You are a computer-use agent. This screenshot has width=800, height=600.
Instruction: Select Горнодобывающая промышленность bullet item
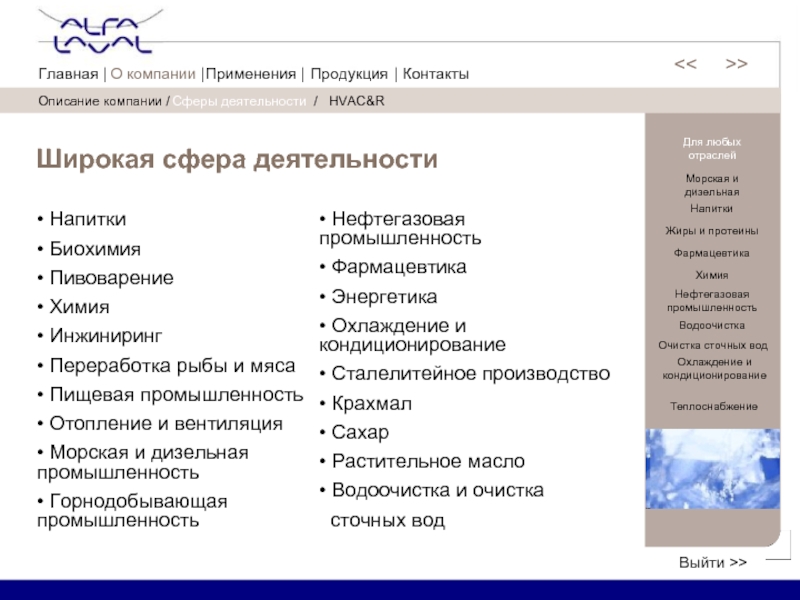point(132,511)
